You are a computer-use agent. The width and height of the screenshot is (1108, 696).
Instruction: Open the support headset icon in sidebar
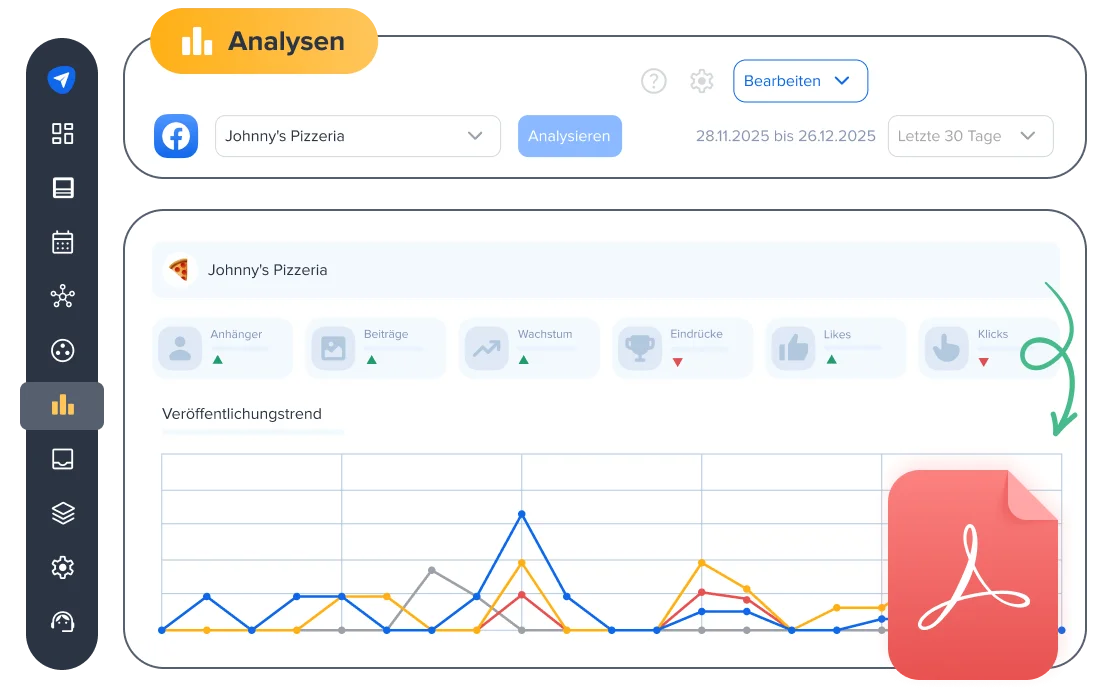click(x=62, y=621)
